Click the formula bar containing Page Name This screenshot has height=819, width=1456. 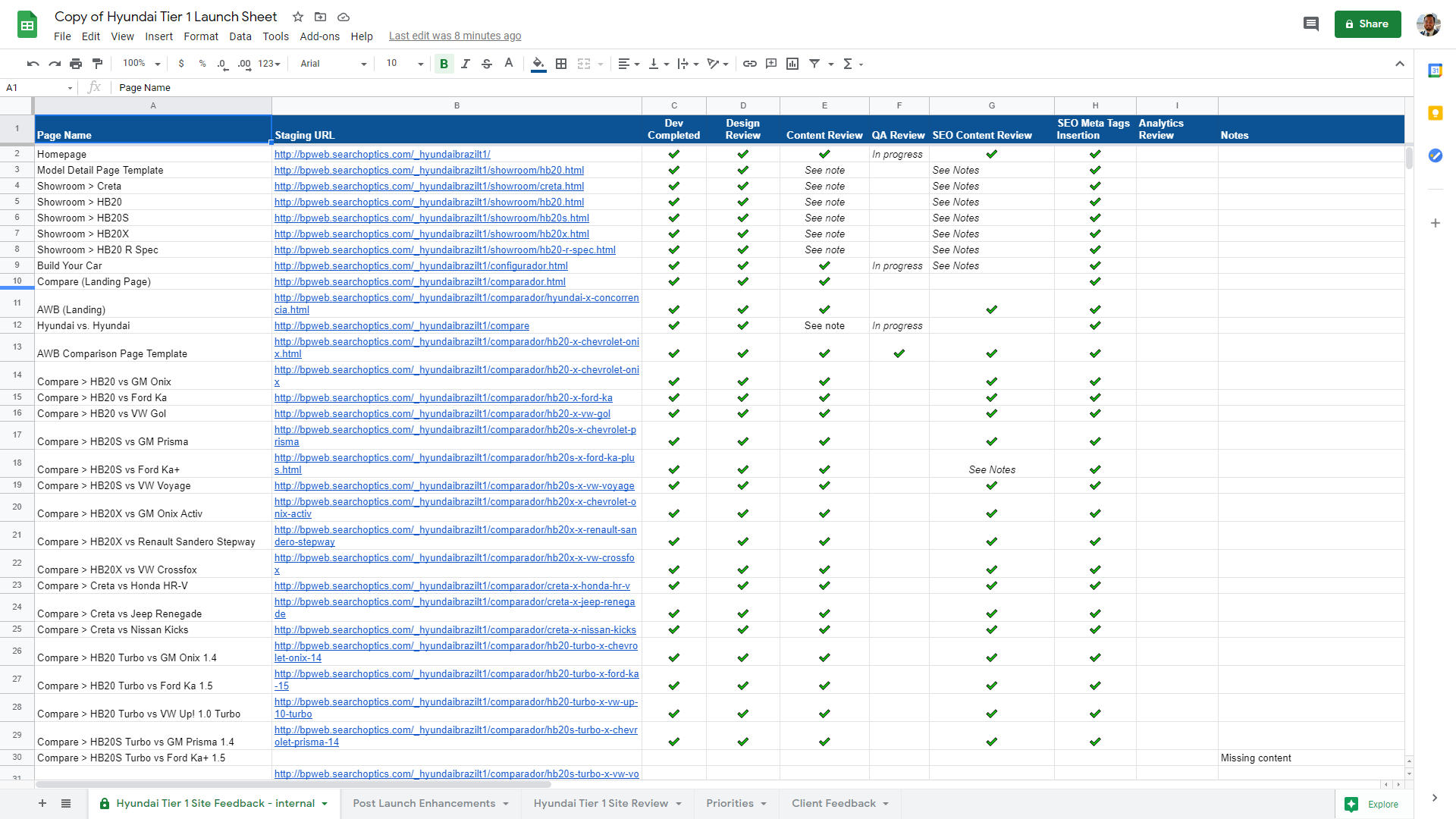762,88
